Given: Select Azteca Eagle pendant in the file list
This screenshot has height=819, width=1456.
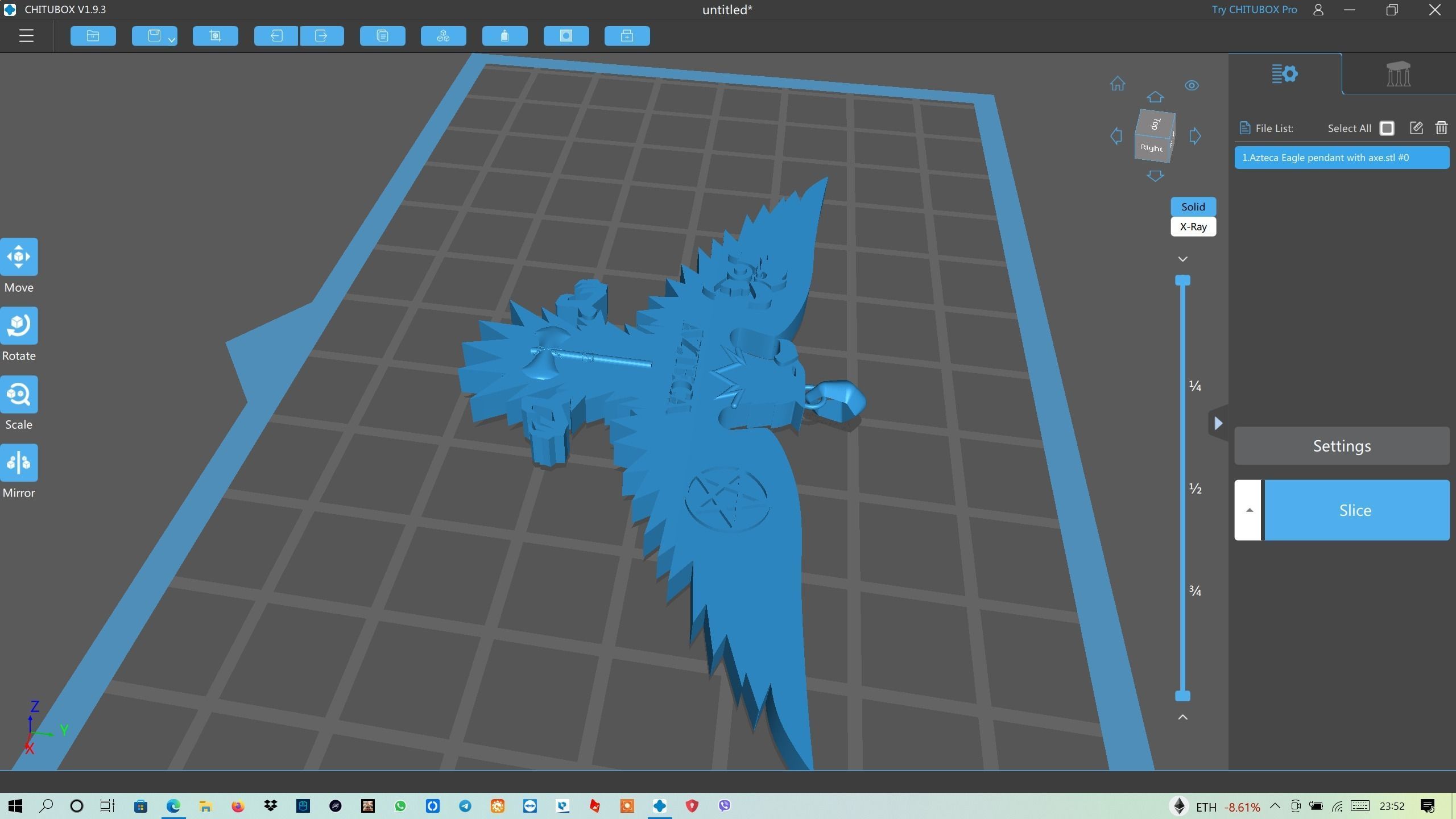Looking at the screenshot, I should click(x=1341, y=158).
